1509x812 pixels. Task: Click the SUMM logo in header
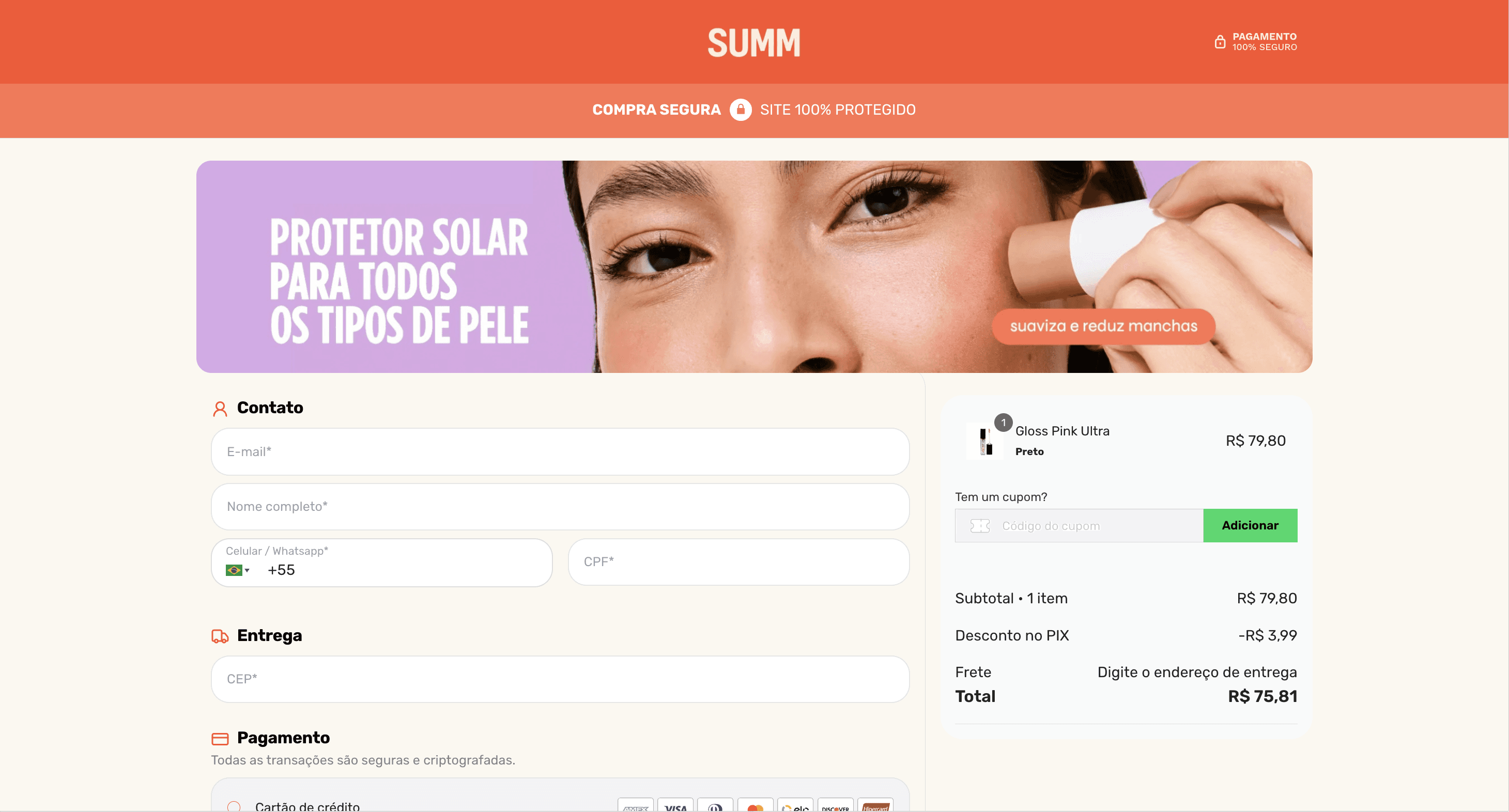point(754,42)
